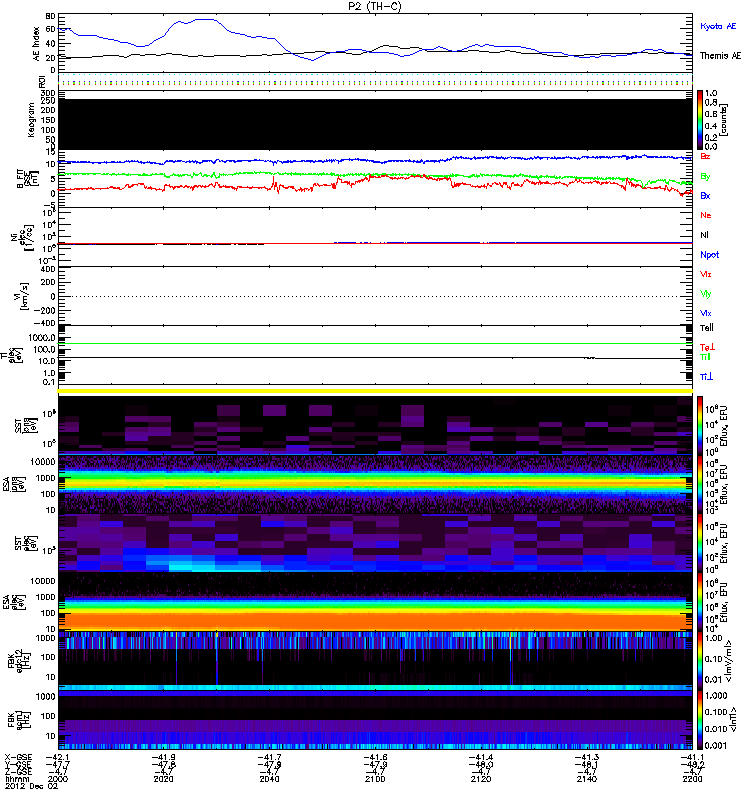Image resolution: width=750 pixels, height=800 pixels.
Task: Click the FBK edc12 wave spectrogram panel
Action: (x=375, y=660)
